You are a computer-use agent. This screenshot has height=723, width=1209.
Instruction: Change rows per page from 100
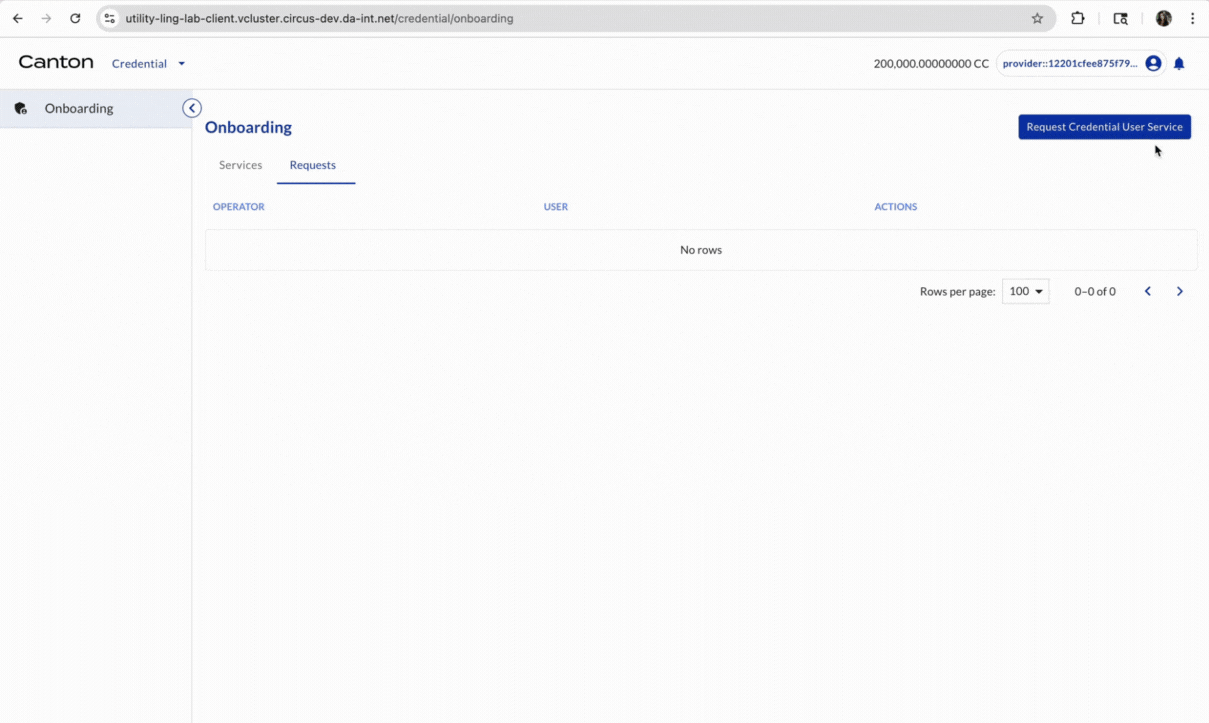point(1025,291)
